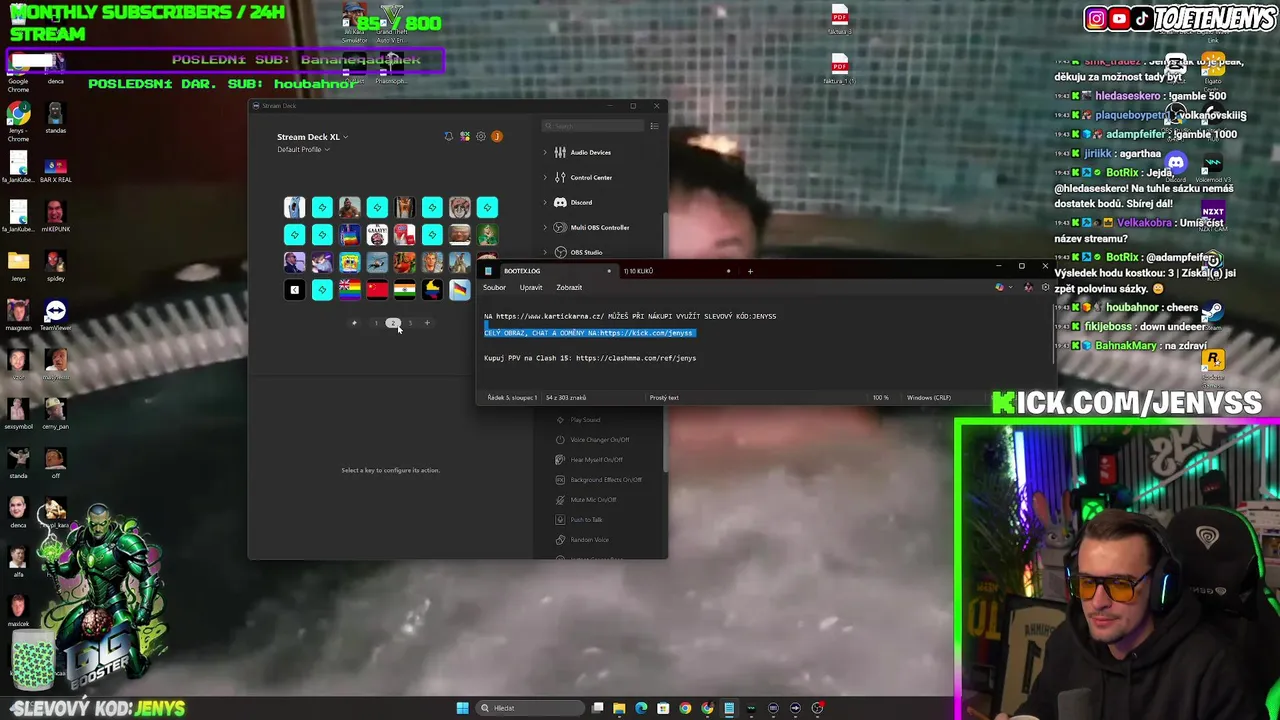Open the Soubor menu in Notepad
This screenshot has width=1280, height=720.
coord(494,288)
